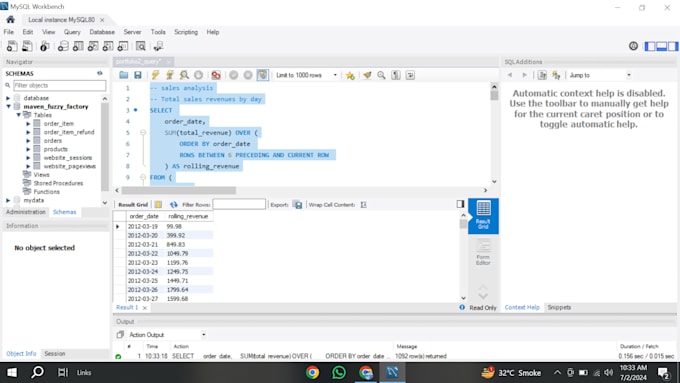Click create new table icon
The image size is (680, 383).
pyautogui.click(x=78, y=46)
